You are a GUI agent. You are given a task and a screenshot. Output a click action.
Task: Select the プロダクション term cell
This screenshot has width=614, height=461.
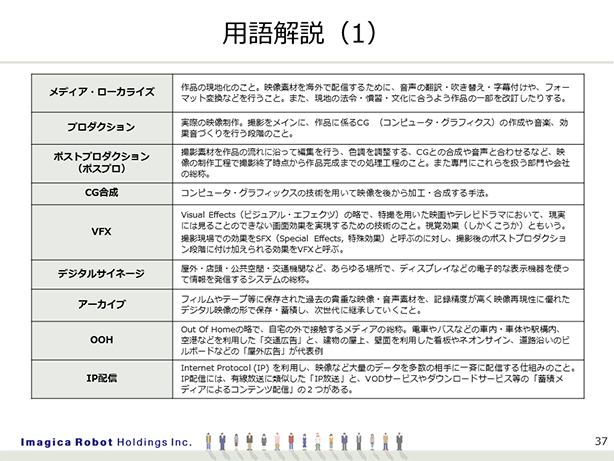102,128
